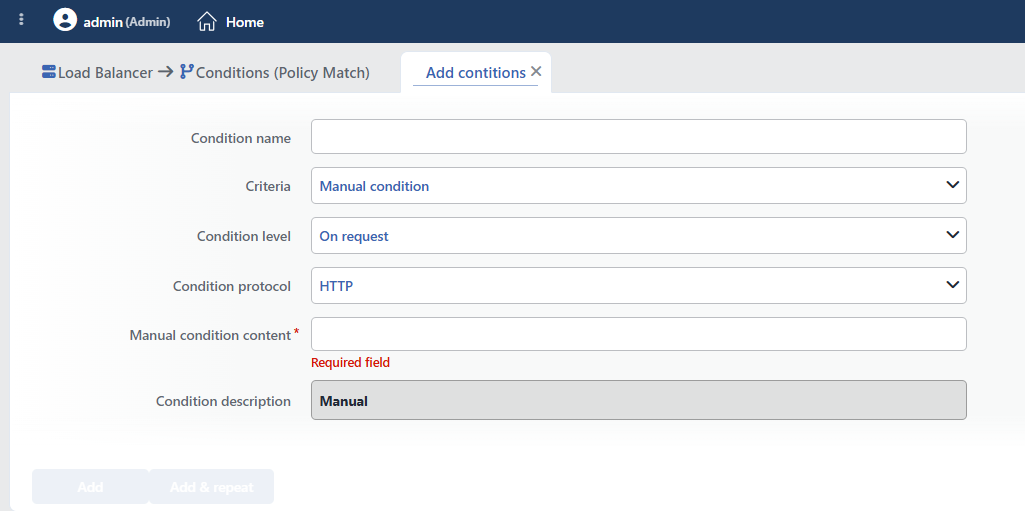The width and height of the screenshot is (1025, 511).
Task: Click the Criteria label
Action: click(268, 187)
